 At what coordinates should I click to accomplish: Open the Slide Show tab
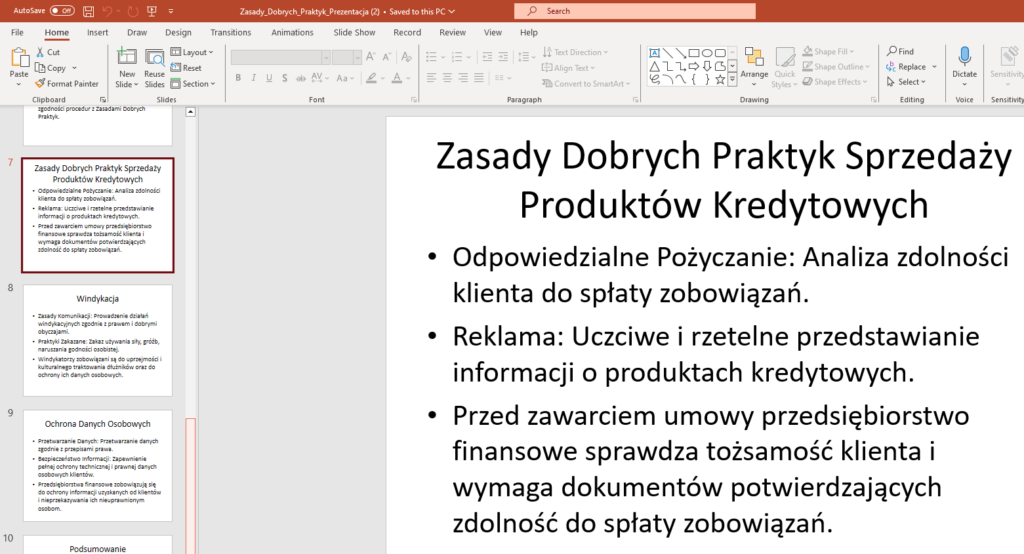pyautogui.click(x=354, y=32)
